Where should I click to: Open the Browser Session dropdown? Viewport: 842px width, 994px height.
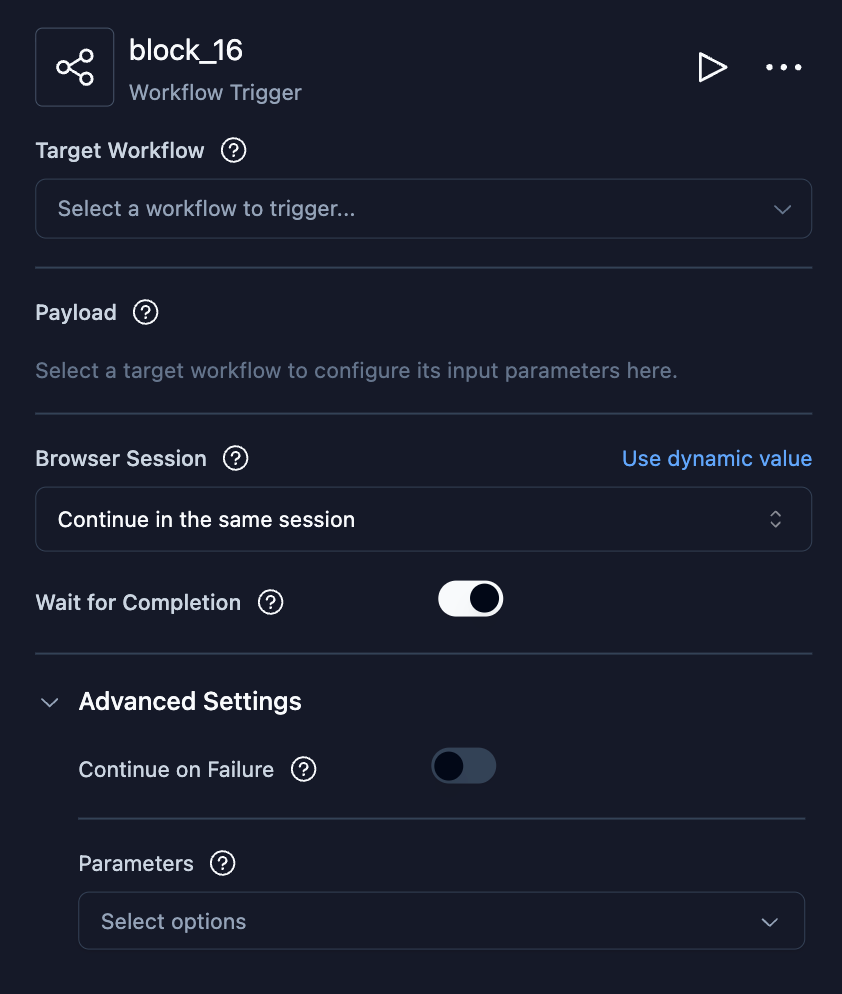point(423,520)
